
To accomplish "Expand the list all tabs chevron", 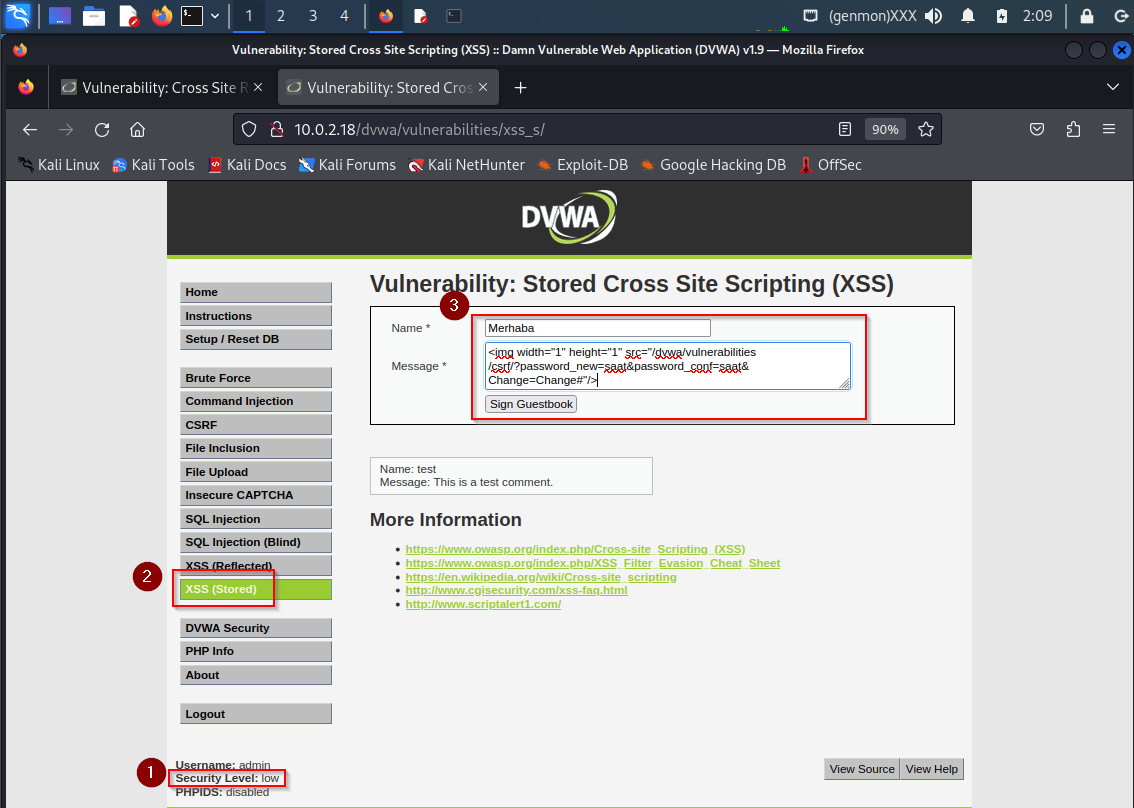I will point(1112,87).
